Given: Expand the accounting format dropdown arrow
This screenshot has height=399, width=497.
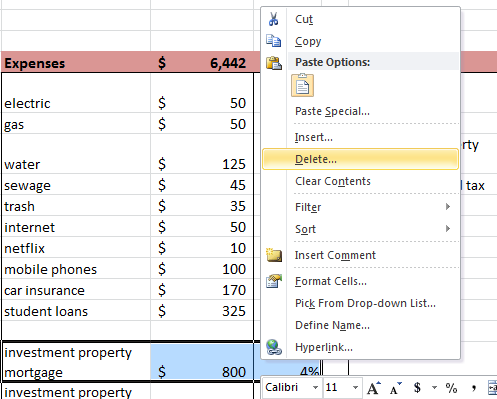Looking at the screenshot, I should tap(434, 387).
